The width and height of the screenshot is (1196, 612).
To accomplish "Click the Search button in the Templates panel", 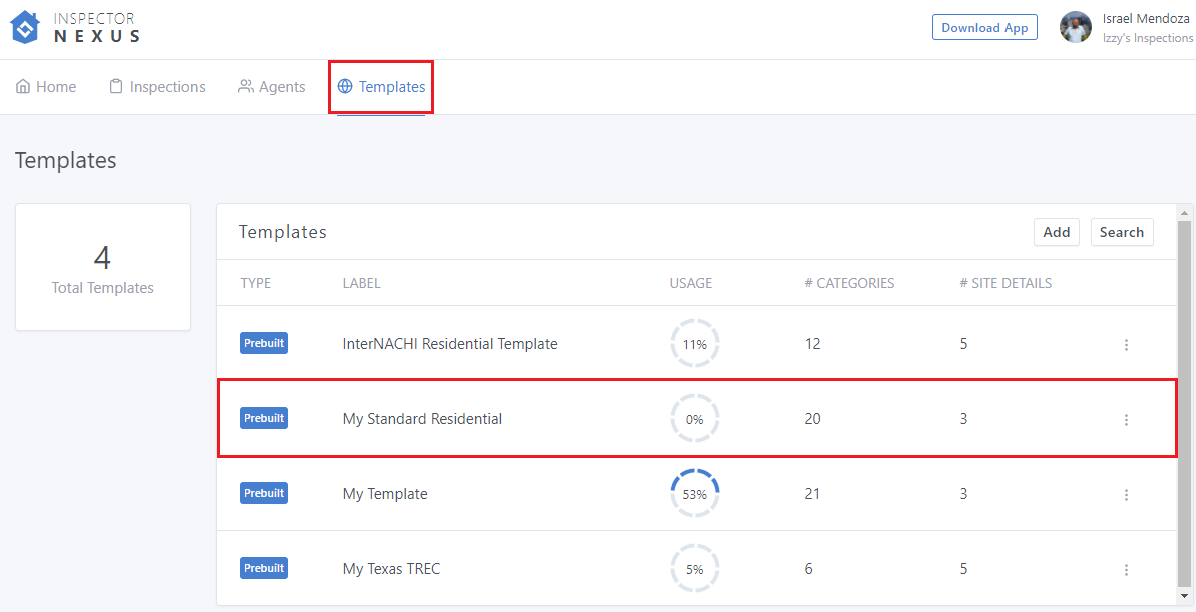I will click(1121, 232).
